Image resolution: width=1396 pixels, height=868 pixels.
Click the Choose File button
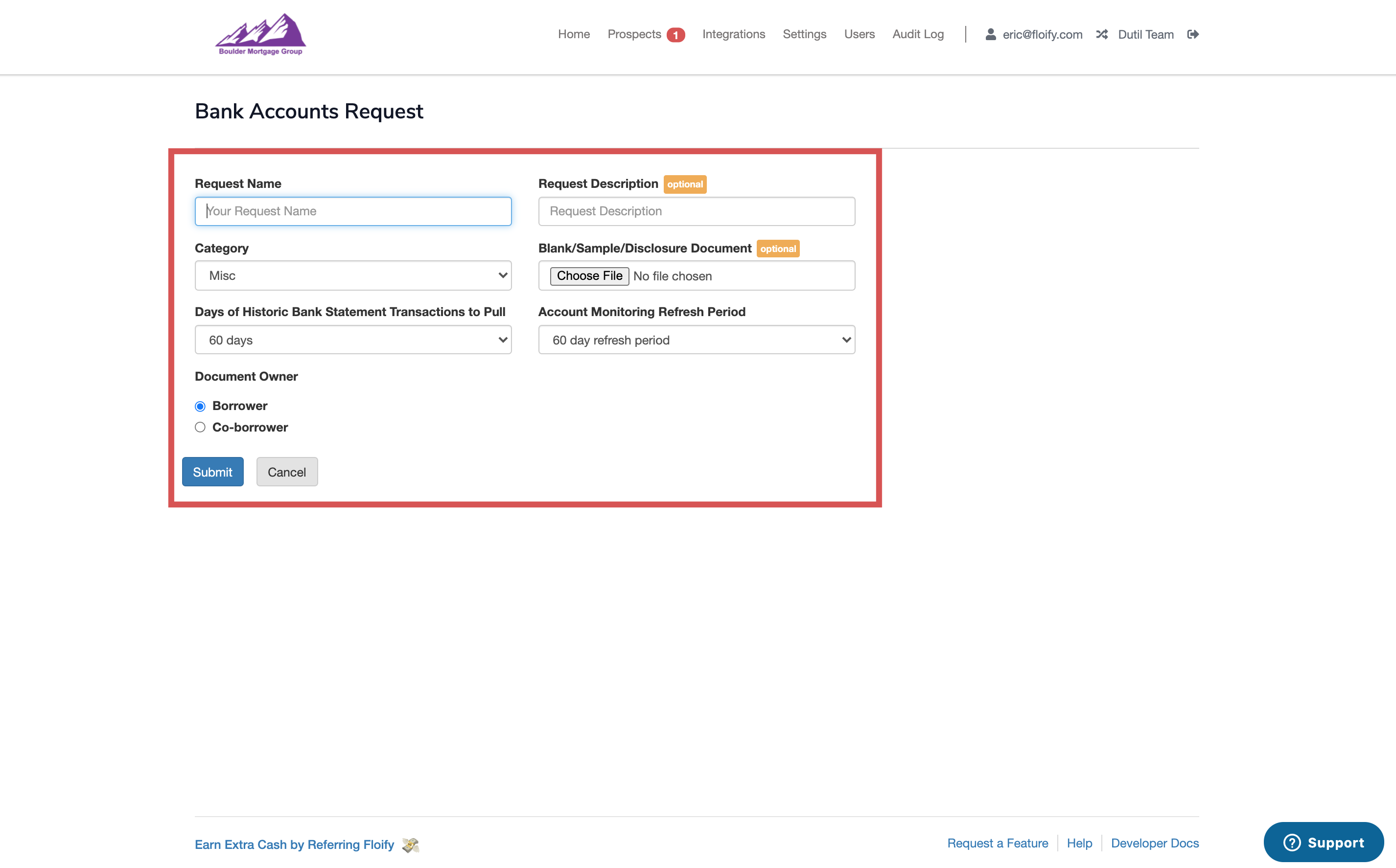[x=589, y=276]
